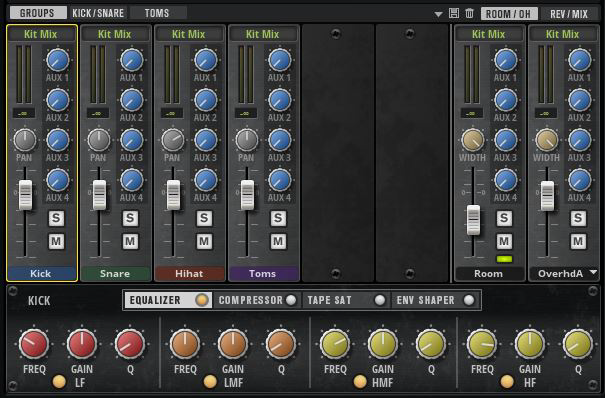Solo the OverhdA channel
605x398 pixels.
tap(578, 218)
